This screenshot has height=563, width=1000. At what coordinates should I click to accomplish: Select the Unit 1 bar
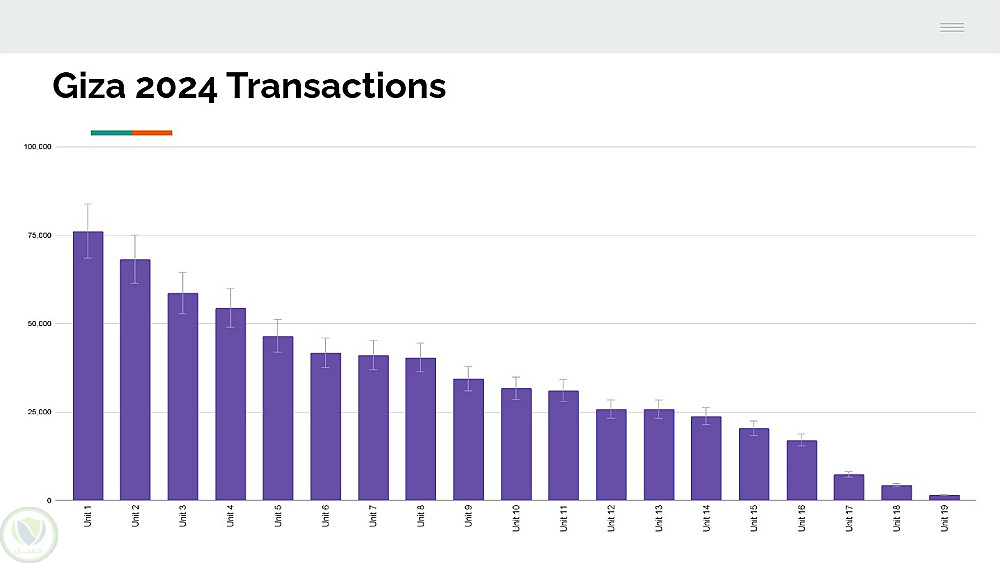click(88, 365)
